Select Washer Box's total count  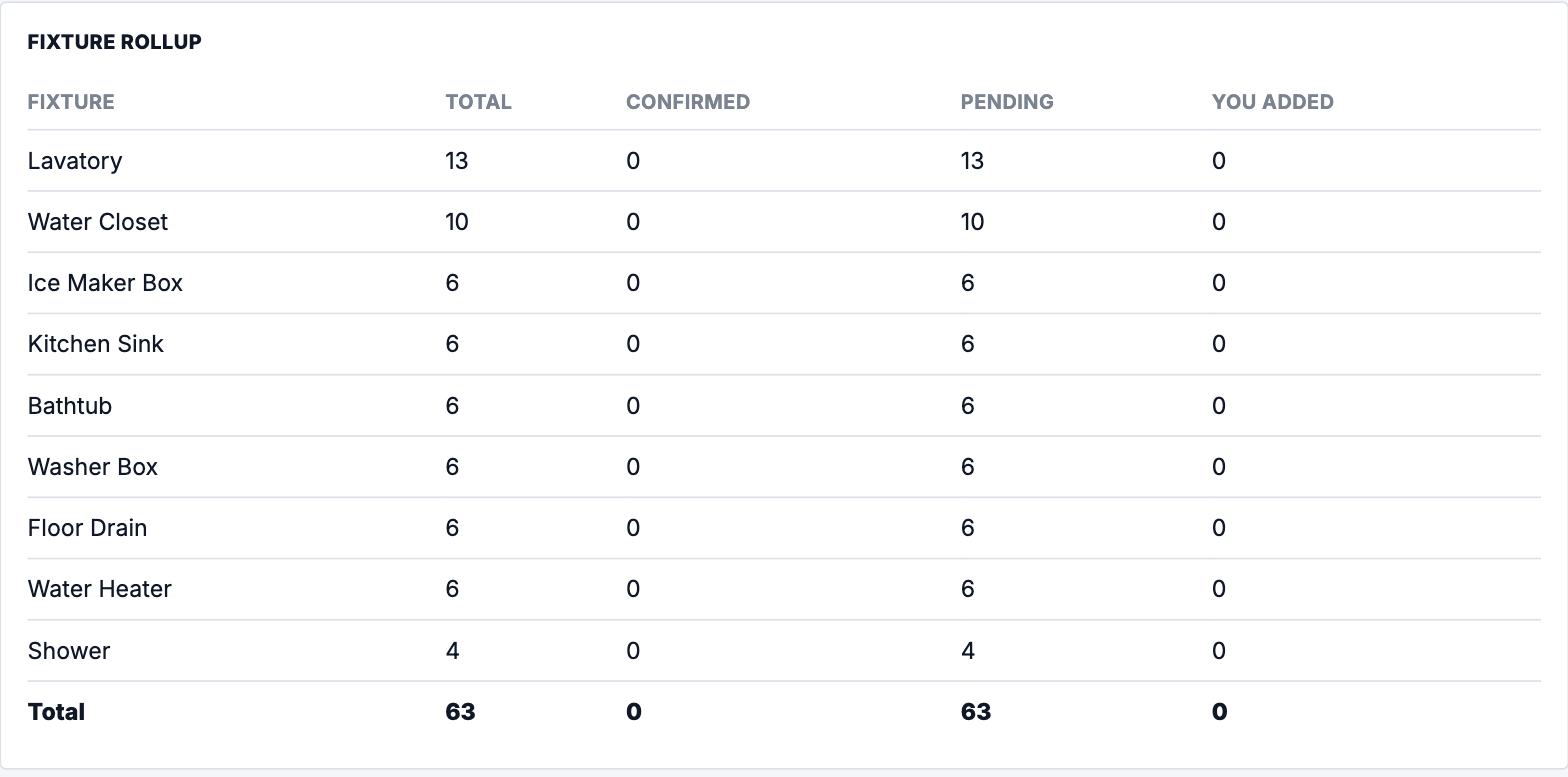(x=452, y=467)
